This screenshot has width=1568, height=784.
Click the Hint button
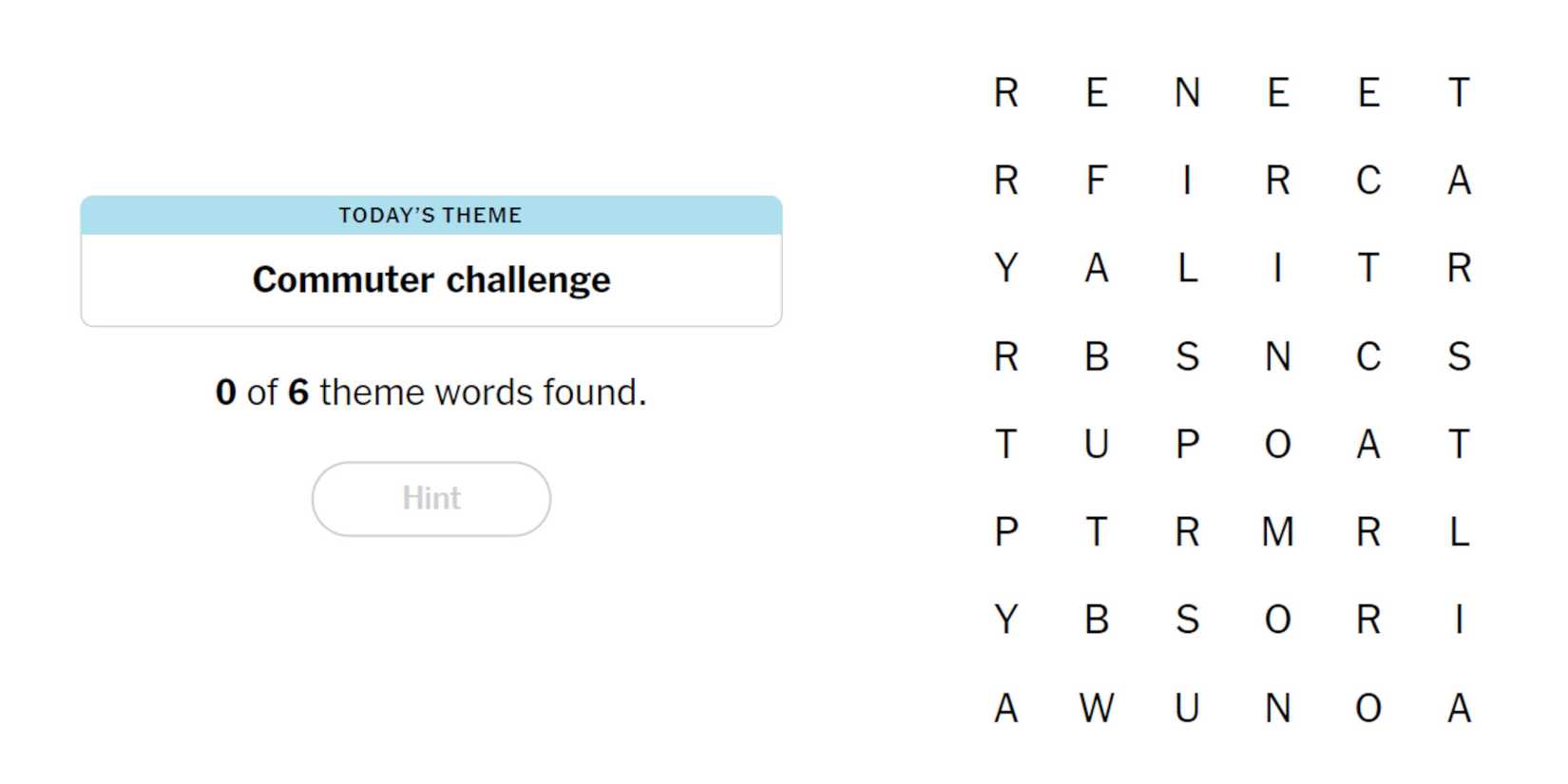click(x=430, y=499)
